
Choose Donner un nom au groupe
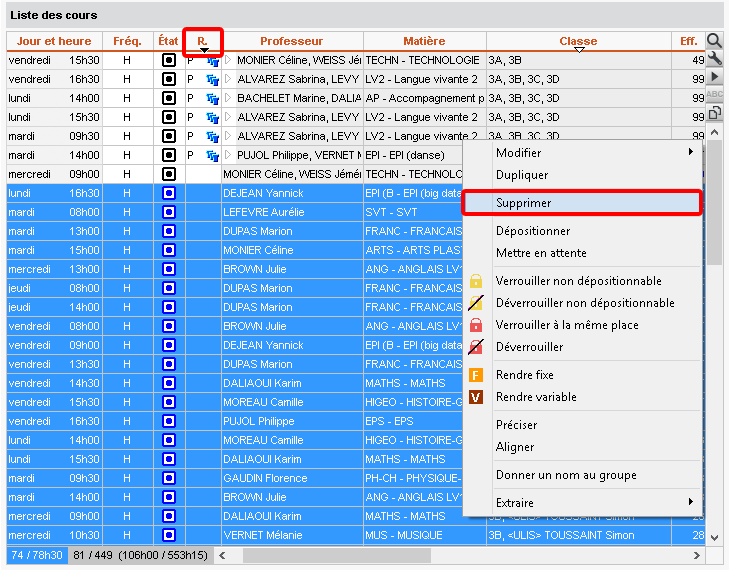(x=582, y=475)
